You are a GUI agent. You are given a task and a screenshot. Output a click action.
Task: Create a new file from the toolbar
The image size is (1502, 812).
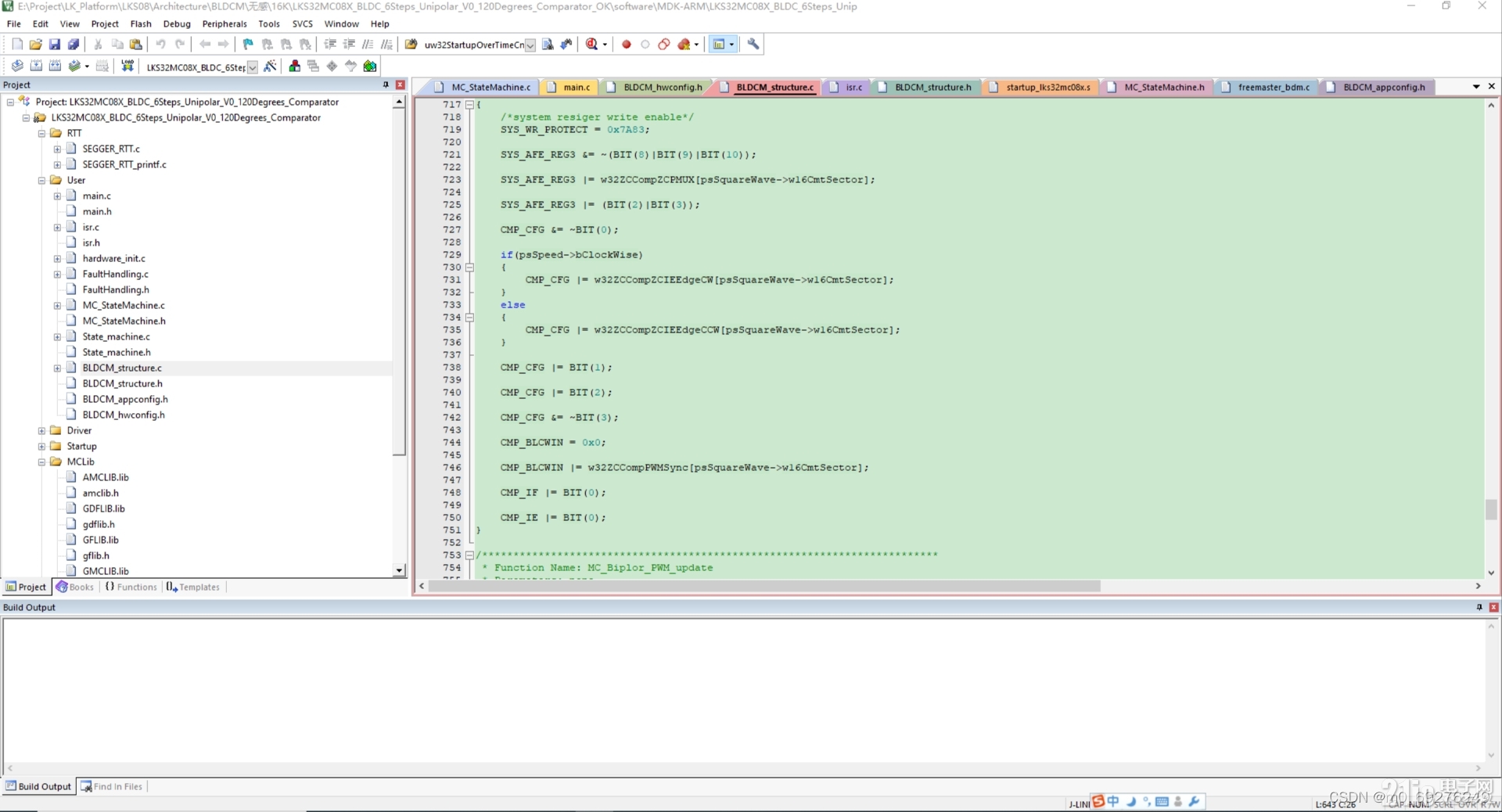[17, 45]
